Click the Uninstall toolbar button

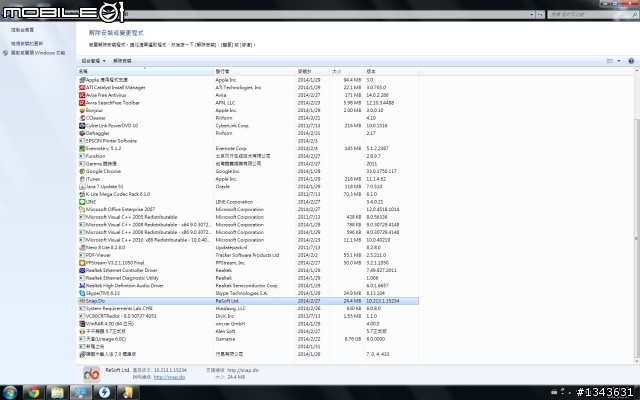tap(122, 61)
